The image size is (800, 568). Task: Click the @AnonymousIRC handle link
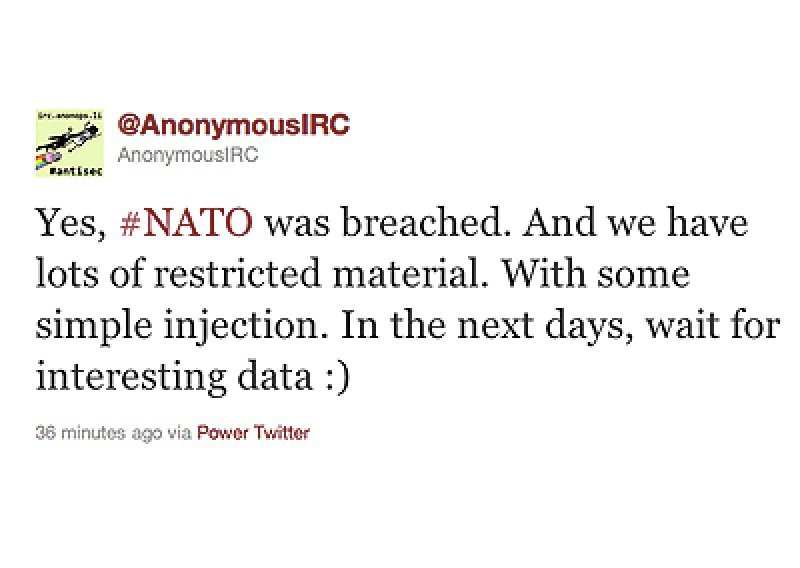pos(234,125)
